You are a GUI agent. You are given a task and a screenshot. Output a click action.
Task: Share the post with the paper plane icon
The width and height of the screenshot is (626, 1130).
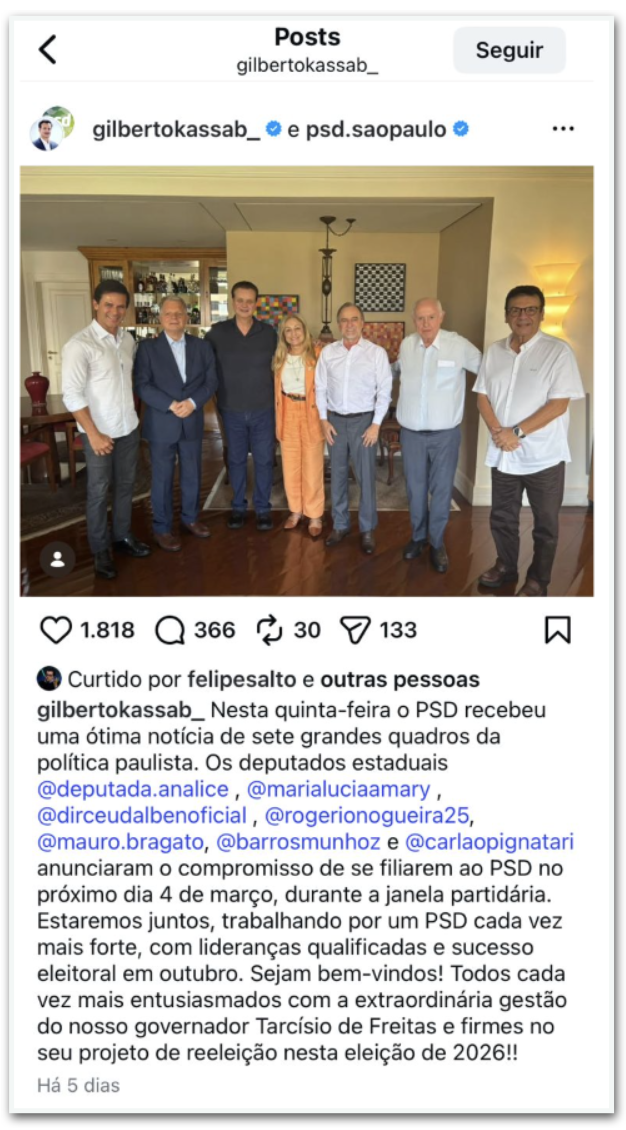point(354,631)
